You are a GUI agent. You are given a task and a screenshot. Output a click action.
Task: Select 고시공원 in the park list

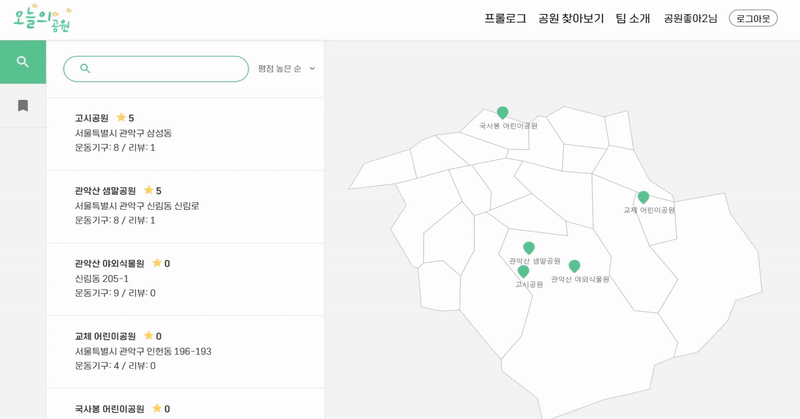pos(185,134)
